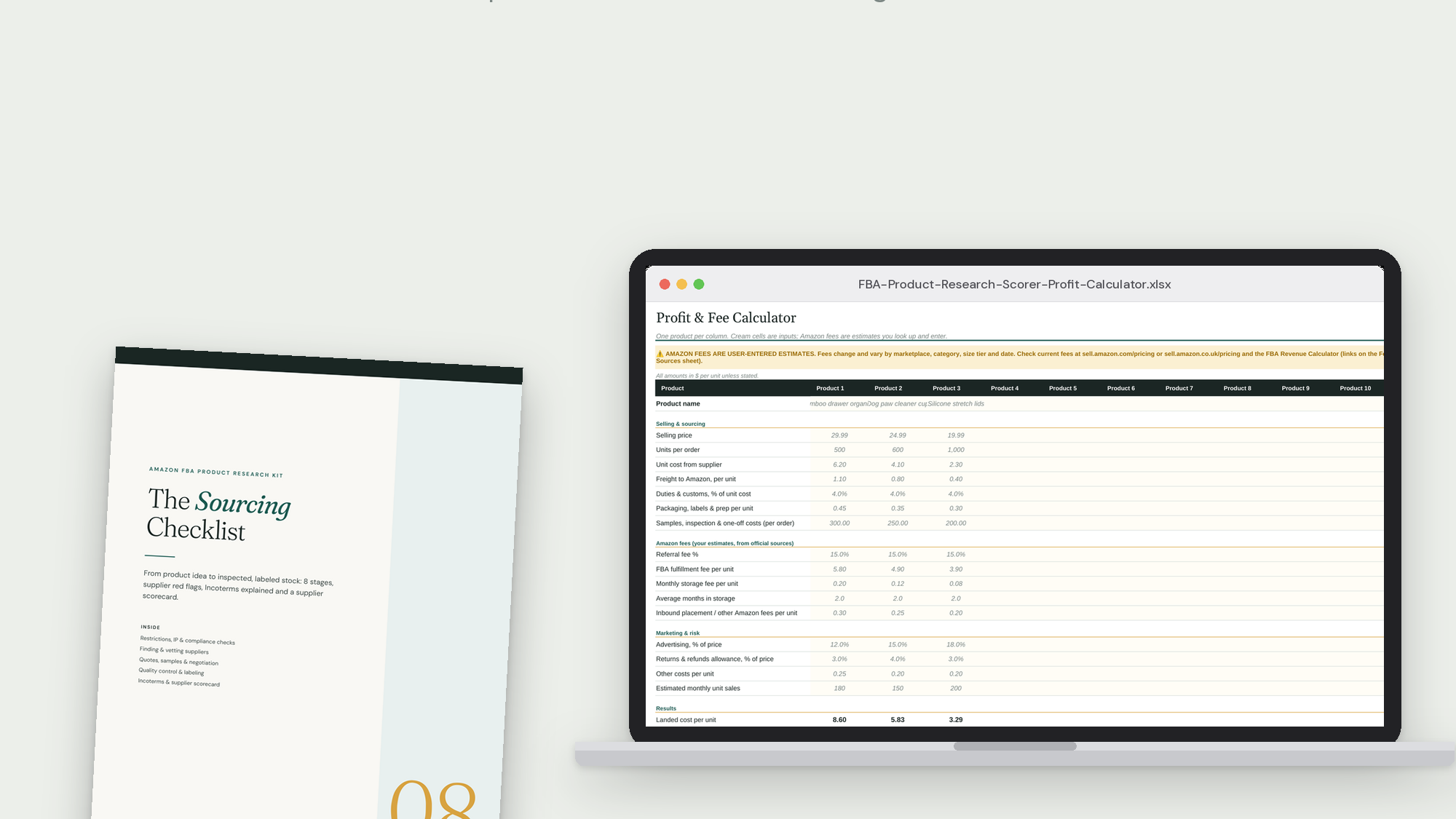This screenshot has width=1456, height=819.
Task: Click the red close dot in spreadsheet window
Action: click(665, 285)
